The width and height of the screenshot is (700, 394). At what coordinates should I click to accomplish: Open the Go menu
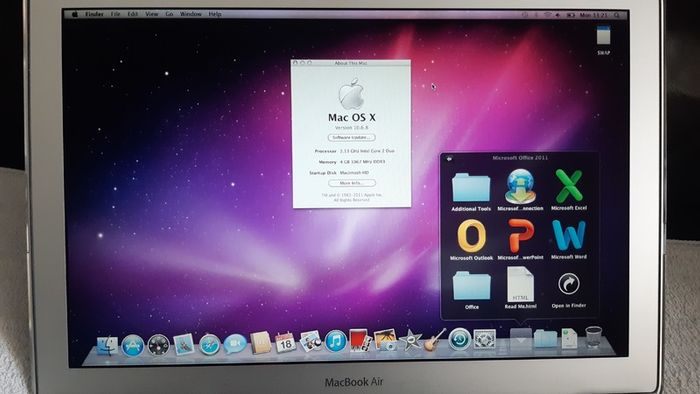[x=169, y=14]
